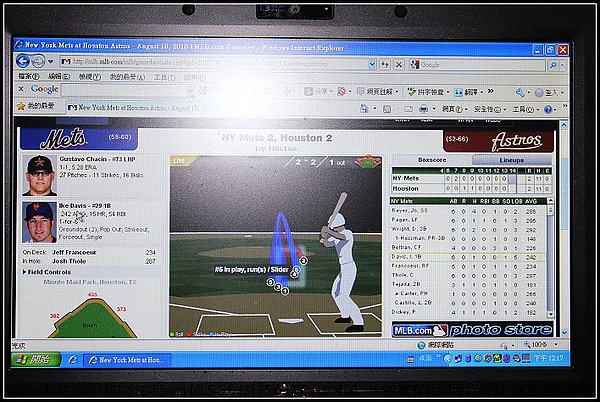Click the RSS feeds icon on command bar
This screenshot has width=600, height=402.
coord(387,109)
